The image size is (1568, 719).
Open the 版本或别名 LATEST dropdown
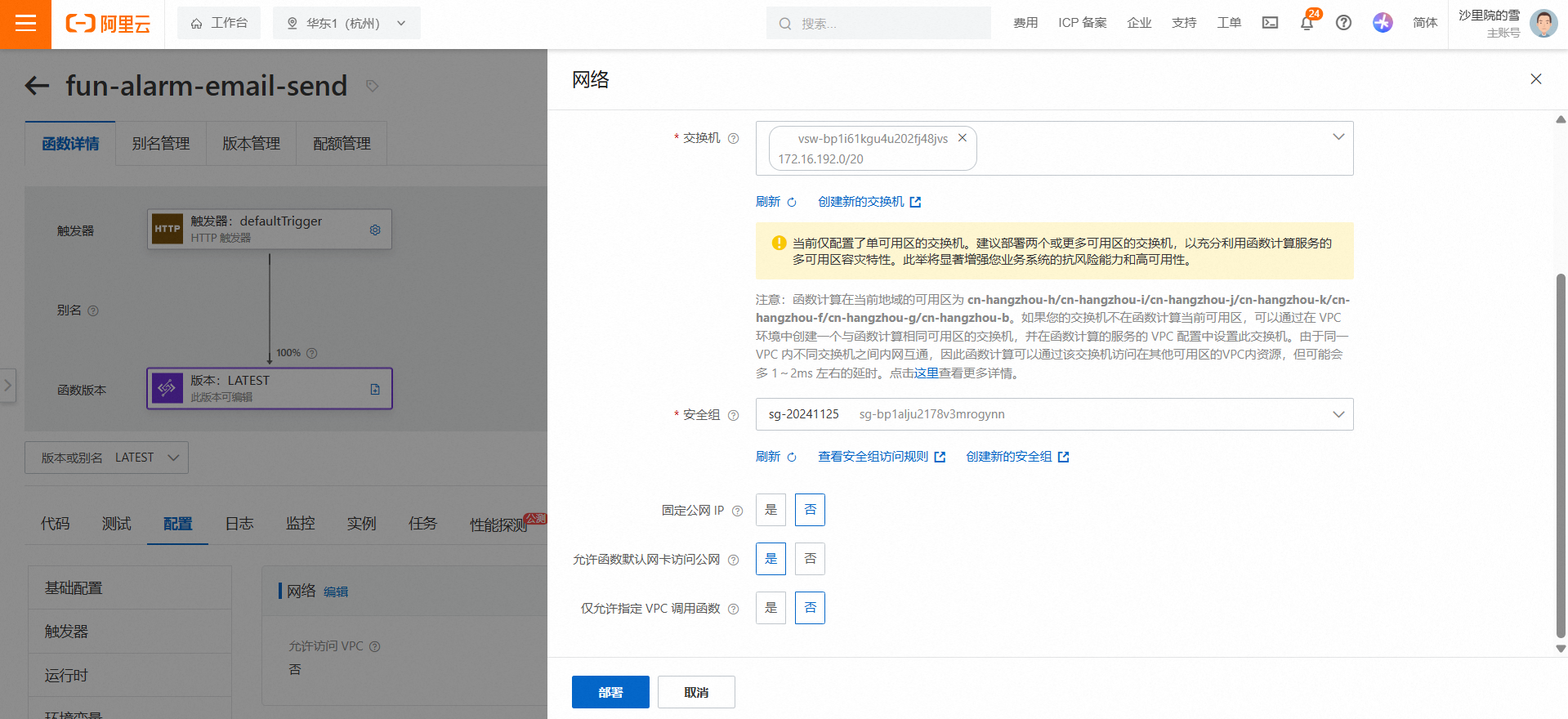pos(106,458)
